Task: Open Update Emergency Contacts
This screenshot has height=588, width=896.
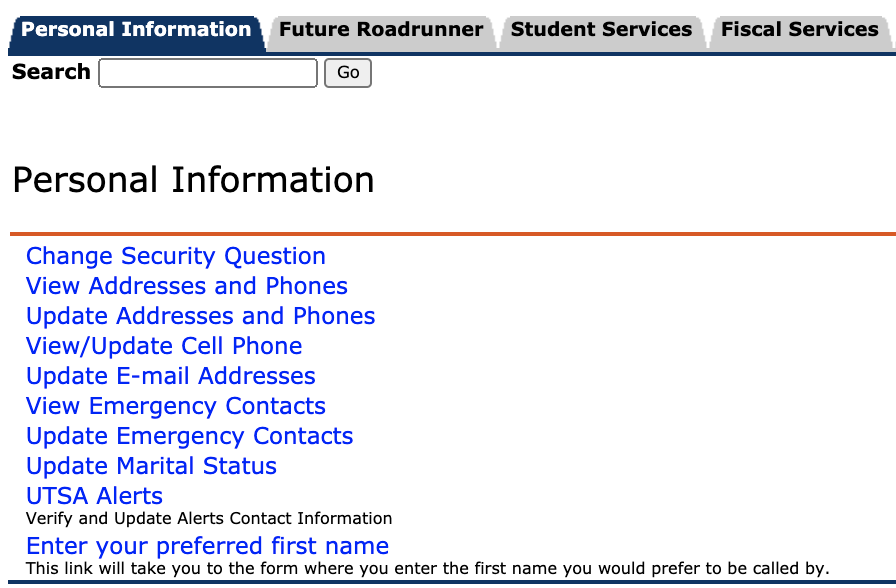Action: pyautogui.click(x=189, y=436)
